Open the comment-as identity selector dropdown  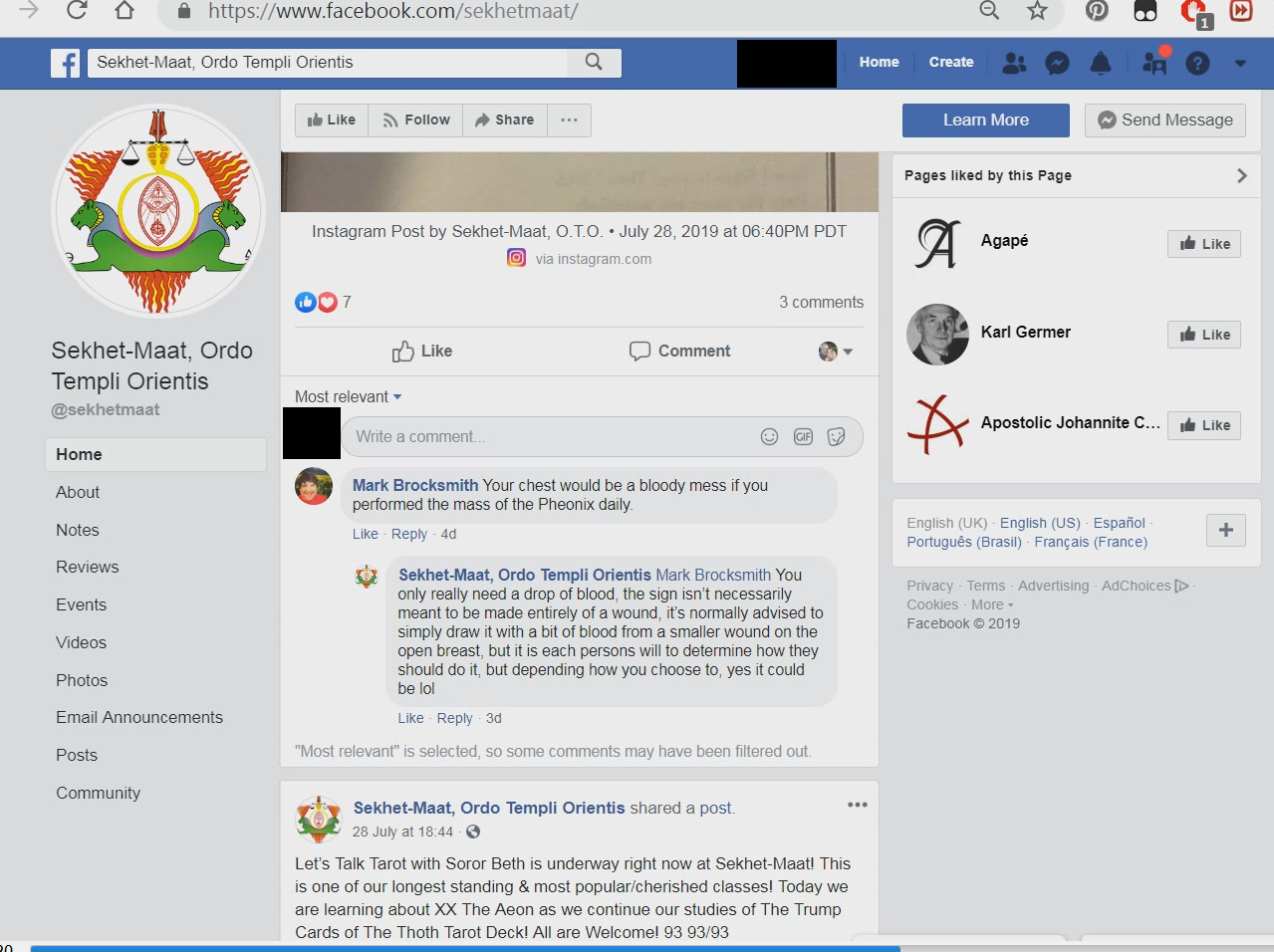[836, 351]
